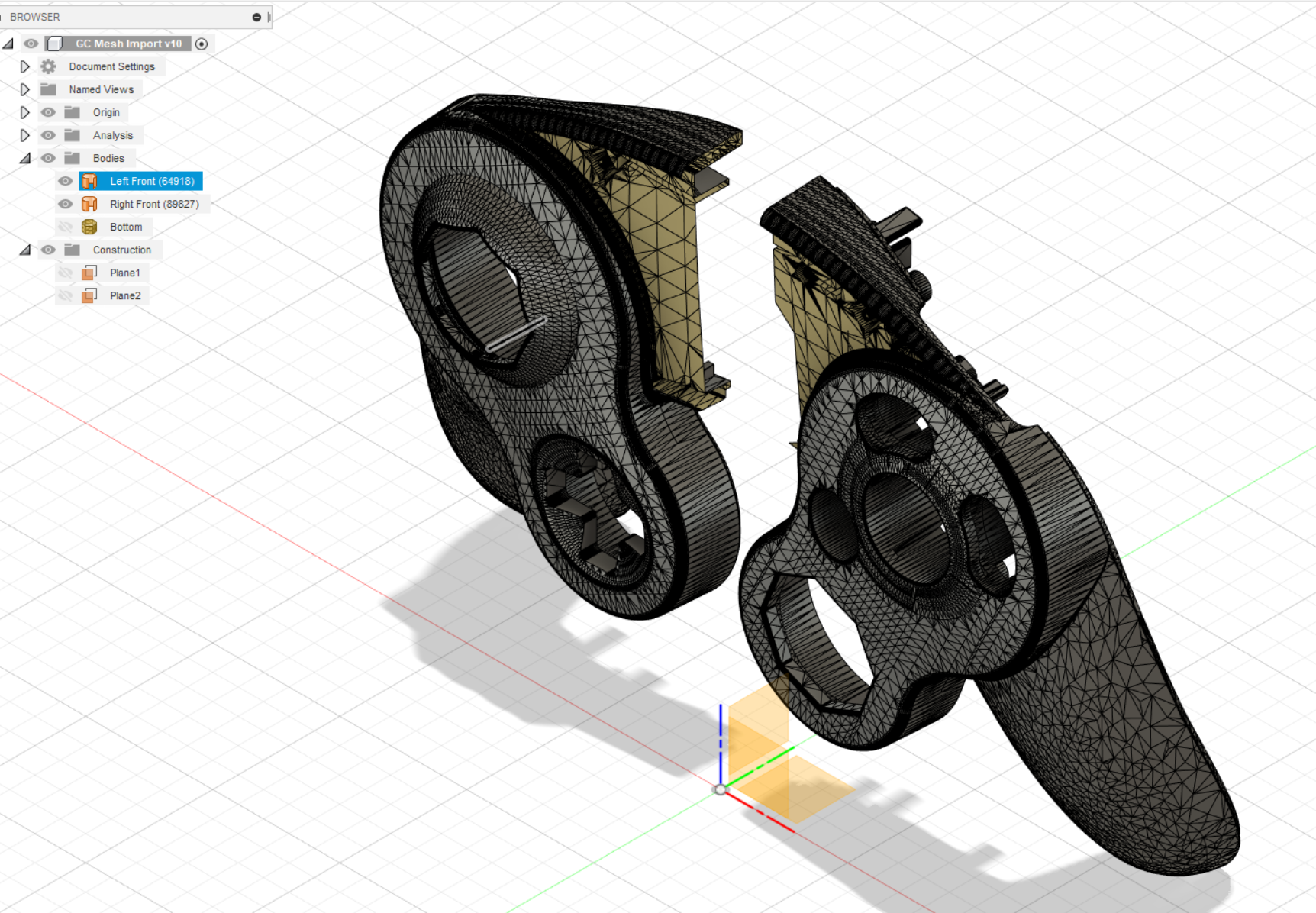
Task: Select the Plane1 label
Action: pyautogui.click(x=125, y=273)
